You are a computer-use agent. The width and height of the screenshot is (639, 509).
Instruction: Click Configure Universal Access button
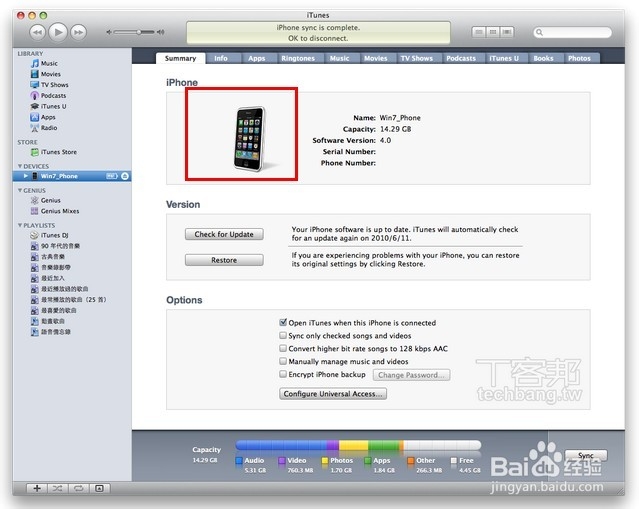pos(333,394)
